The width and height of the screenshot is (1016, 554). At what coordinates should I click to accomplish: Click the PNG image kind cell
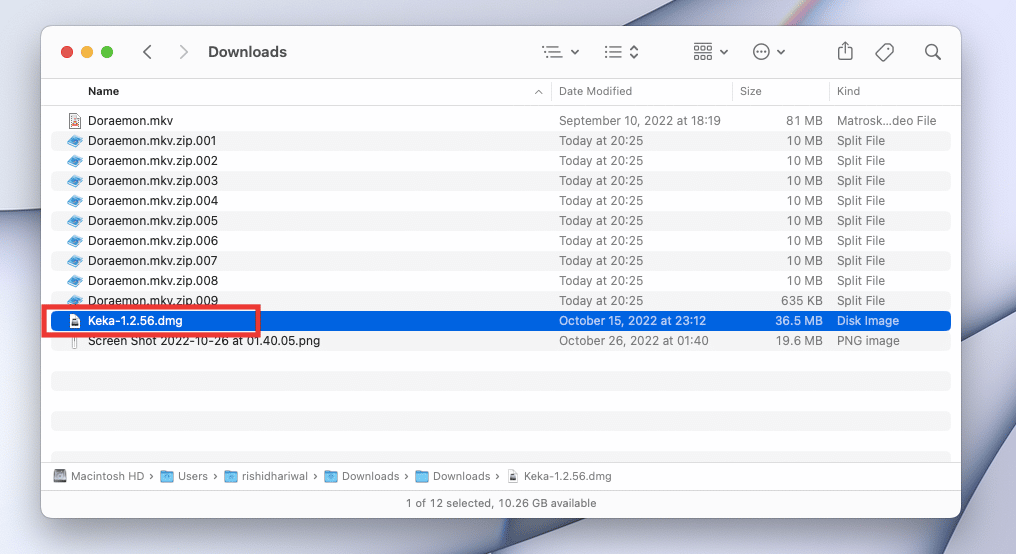tap(868, 341)
